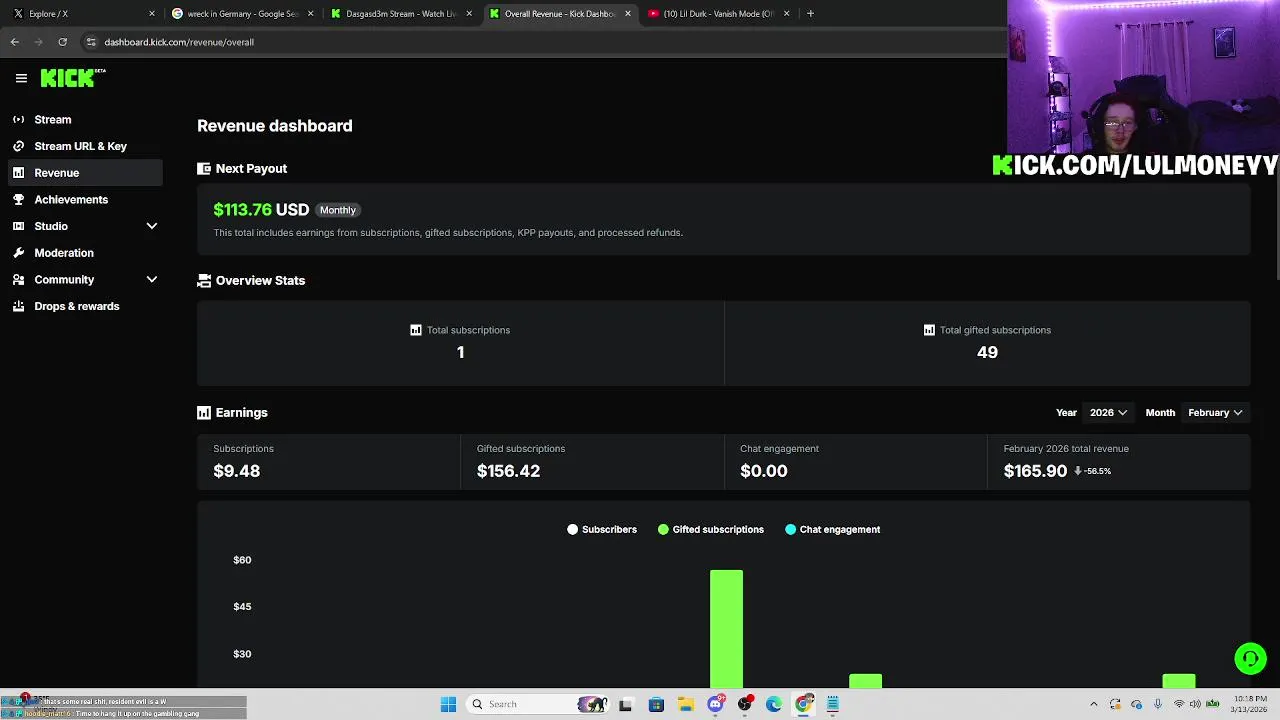Screen dimensions: 1280x720
Task: Click the Total gifted subscriptions value 49
Action: pyautogui.click(x=987, y=352)
